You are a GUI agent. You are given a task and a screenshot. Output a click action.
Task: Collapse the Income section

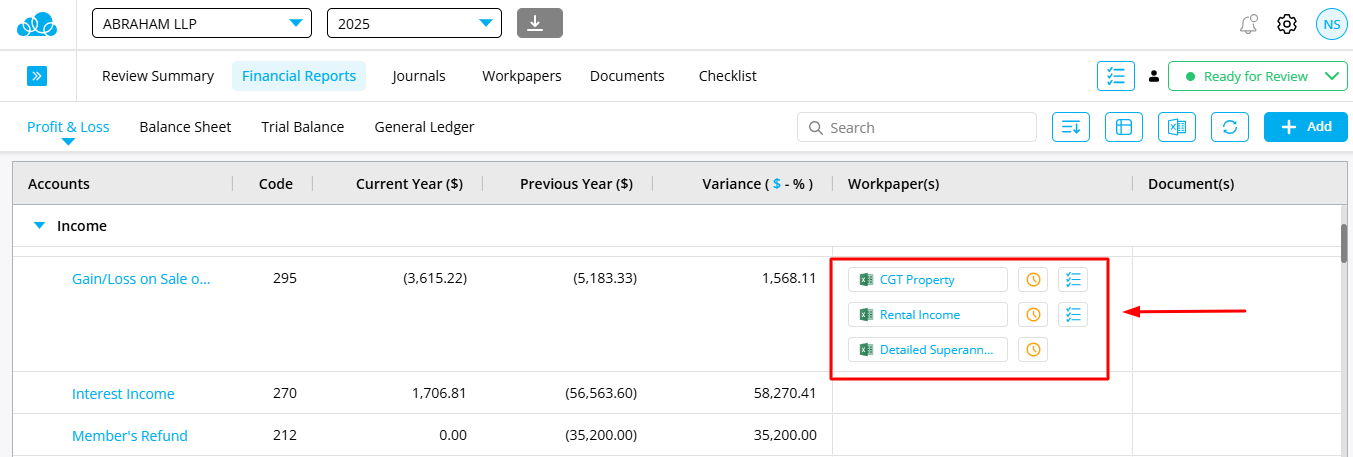[x=40, y=226]
